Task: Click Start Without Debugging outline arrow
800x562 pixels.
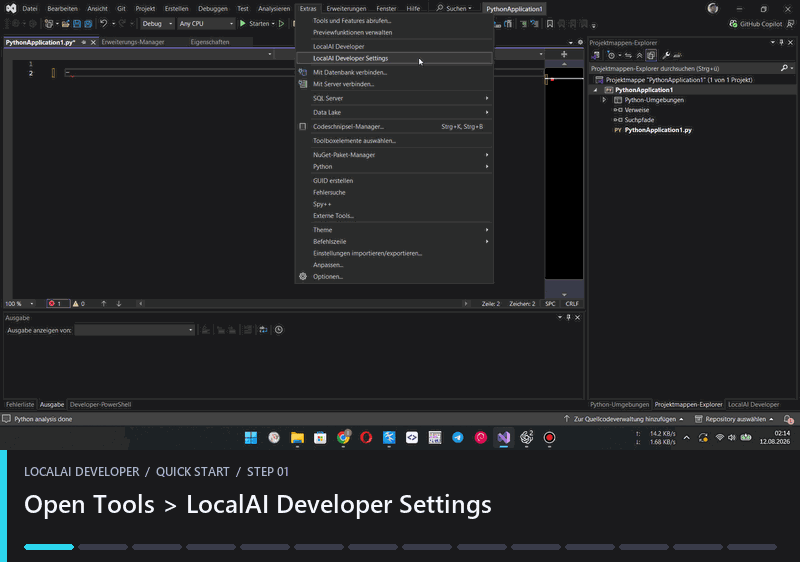Action: (x=282, y=23)
